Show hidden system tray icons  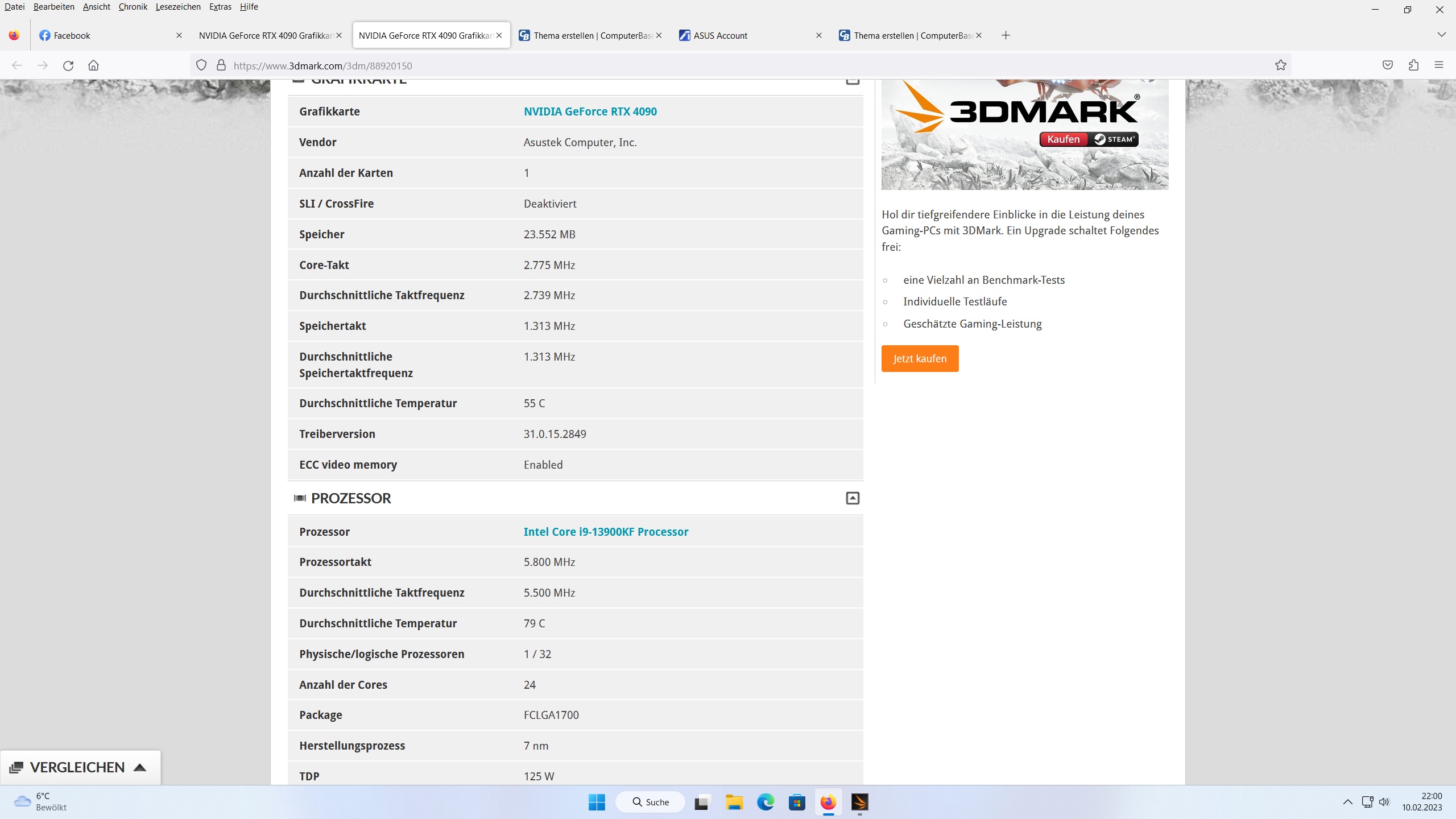pyautogui.click(x=1347, y=802)
